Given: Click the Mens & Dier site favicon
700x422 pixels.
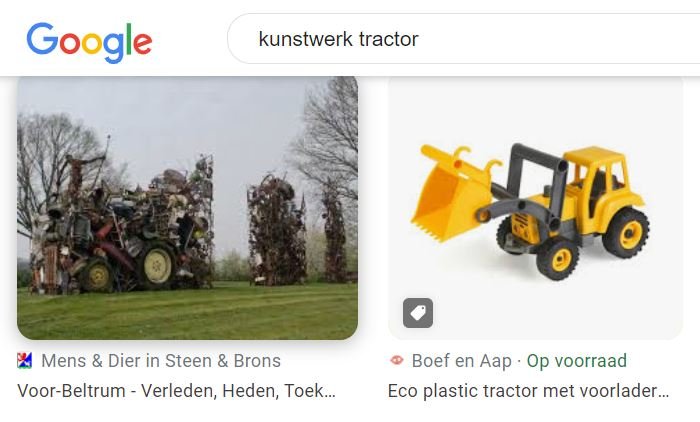Looking at the screenshot, I should (x=25, y=360).
